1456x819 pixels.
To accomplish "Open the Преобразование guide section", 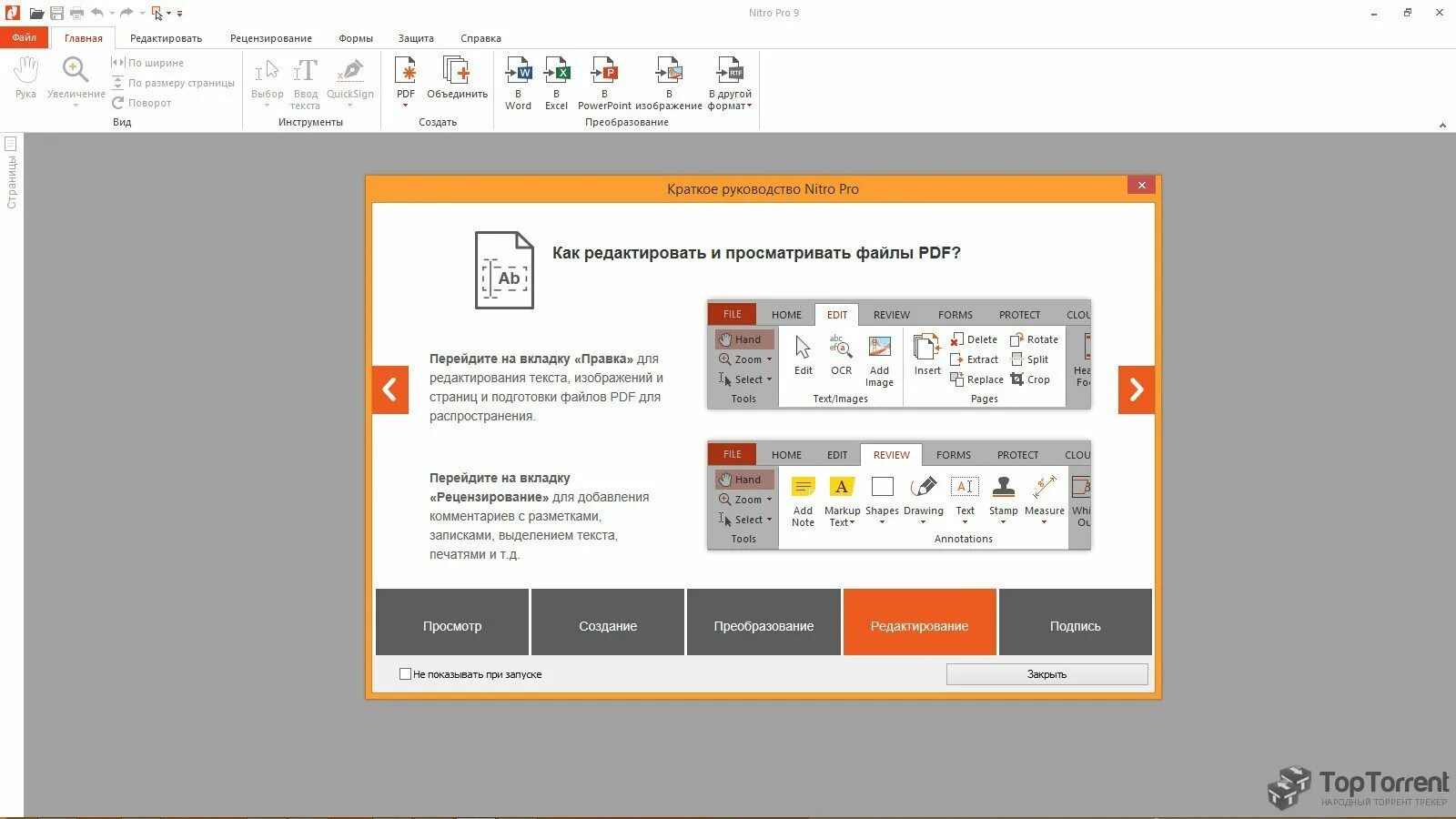I will [x=763, y=622].
